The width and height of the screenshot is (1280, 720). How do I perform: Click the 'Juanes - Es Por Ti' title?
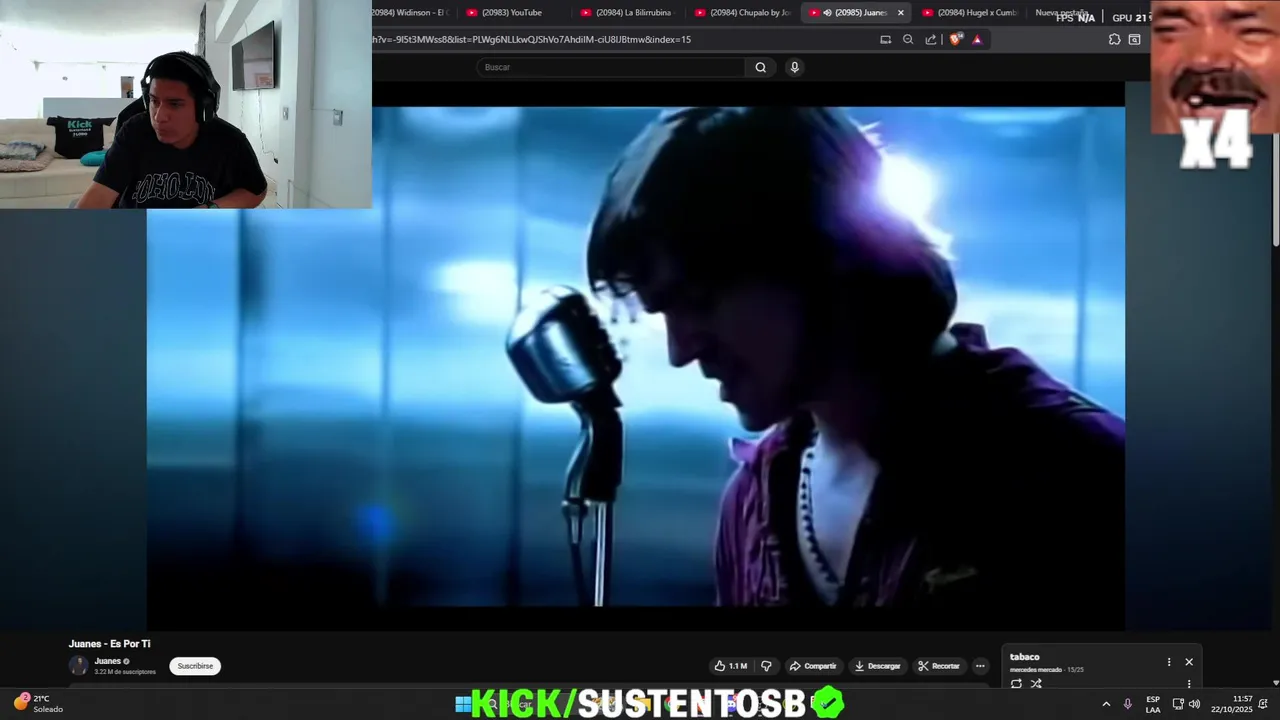pos(109,644)
